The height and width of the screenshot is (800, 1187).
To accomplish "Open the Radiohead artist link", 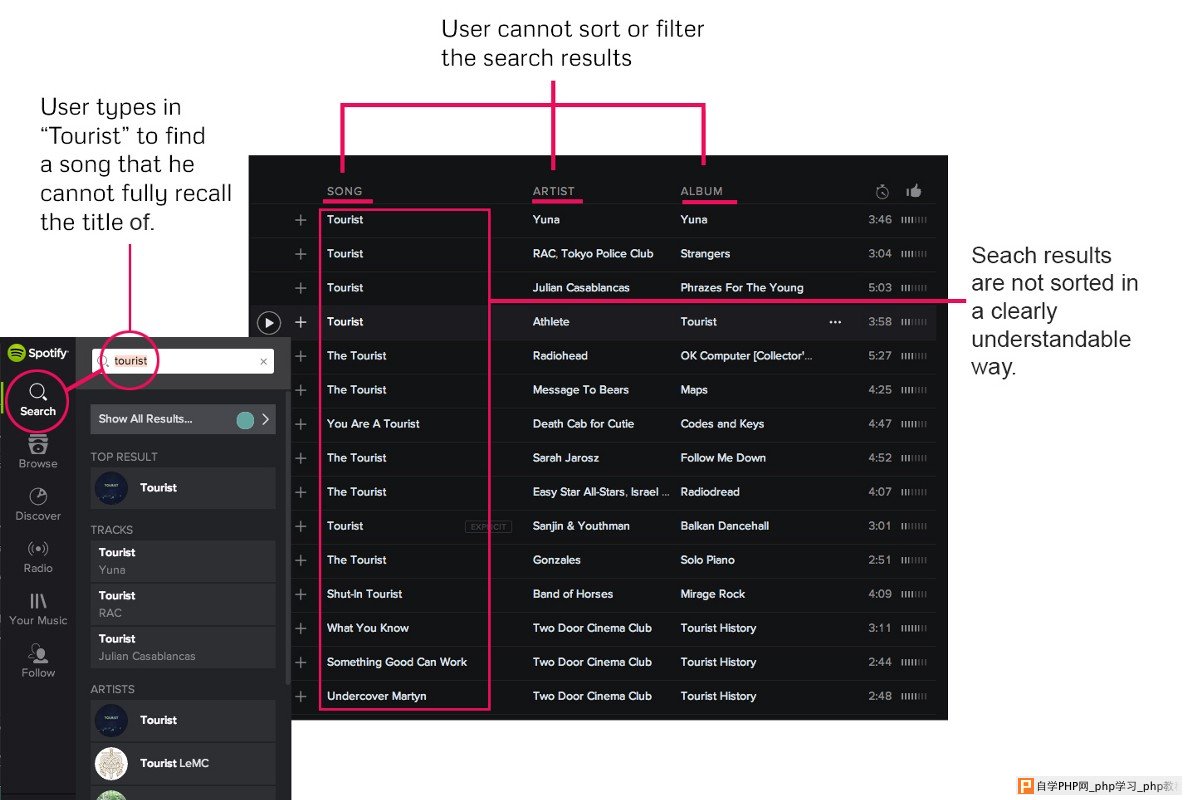I will coord(560,356).
